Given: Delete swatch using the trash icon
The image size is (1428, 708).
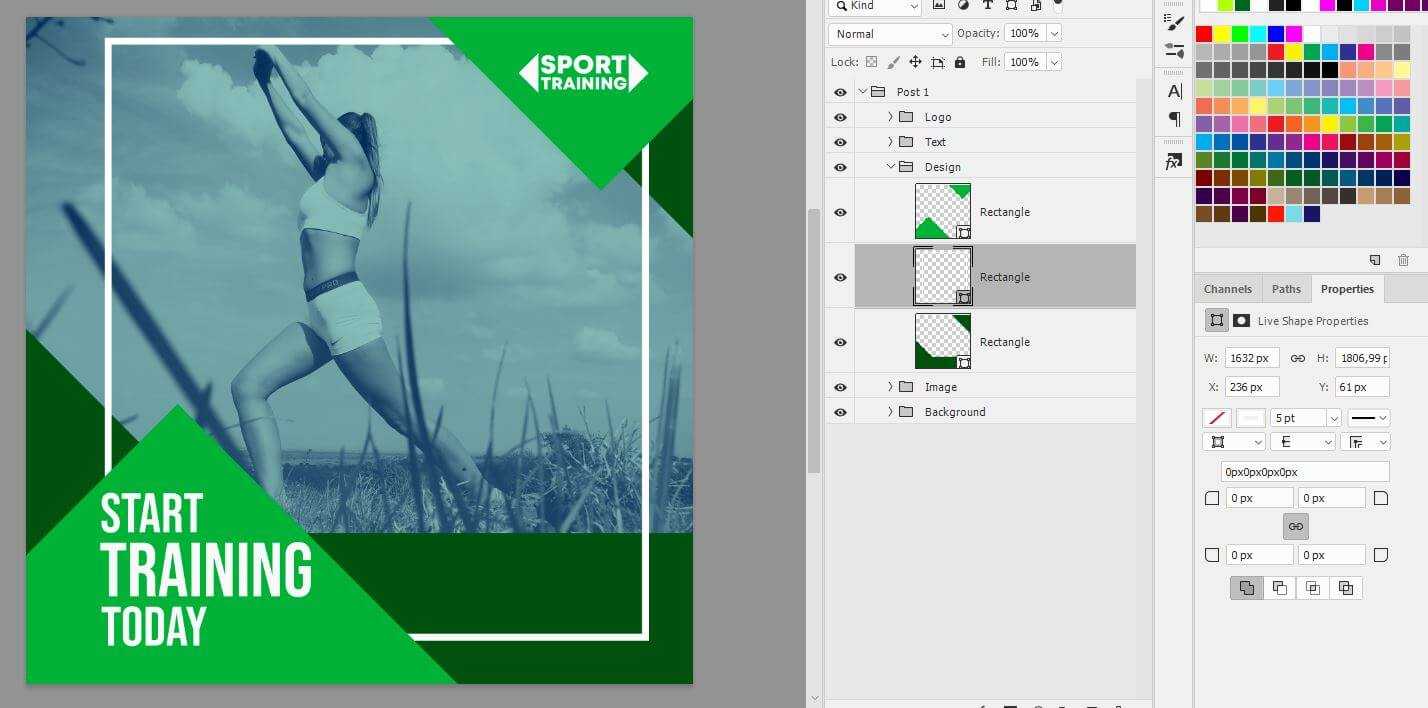Looking at the screenshot, I should [1403, 260].
